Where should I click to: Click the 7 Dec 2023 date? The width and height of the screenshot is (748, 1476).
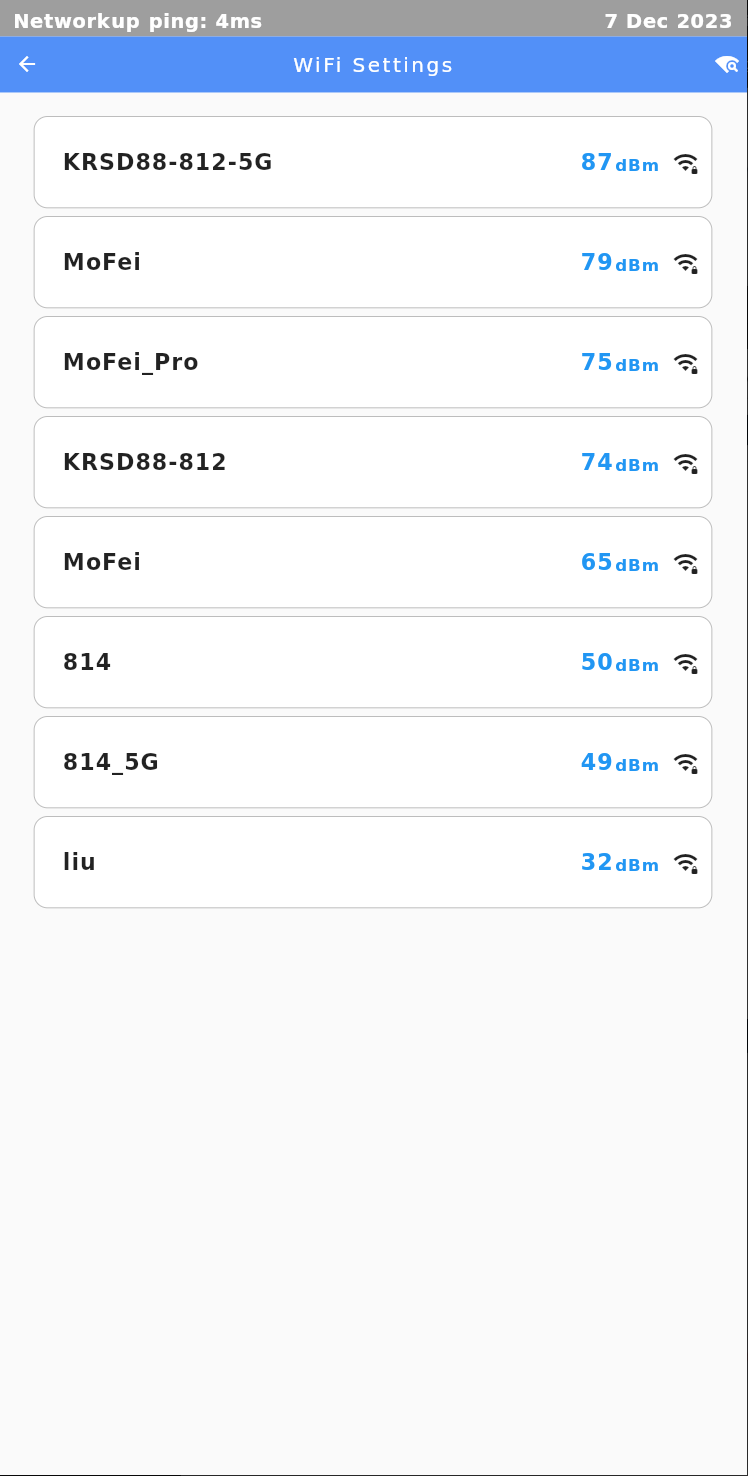(668, 21)
